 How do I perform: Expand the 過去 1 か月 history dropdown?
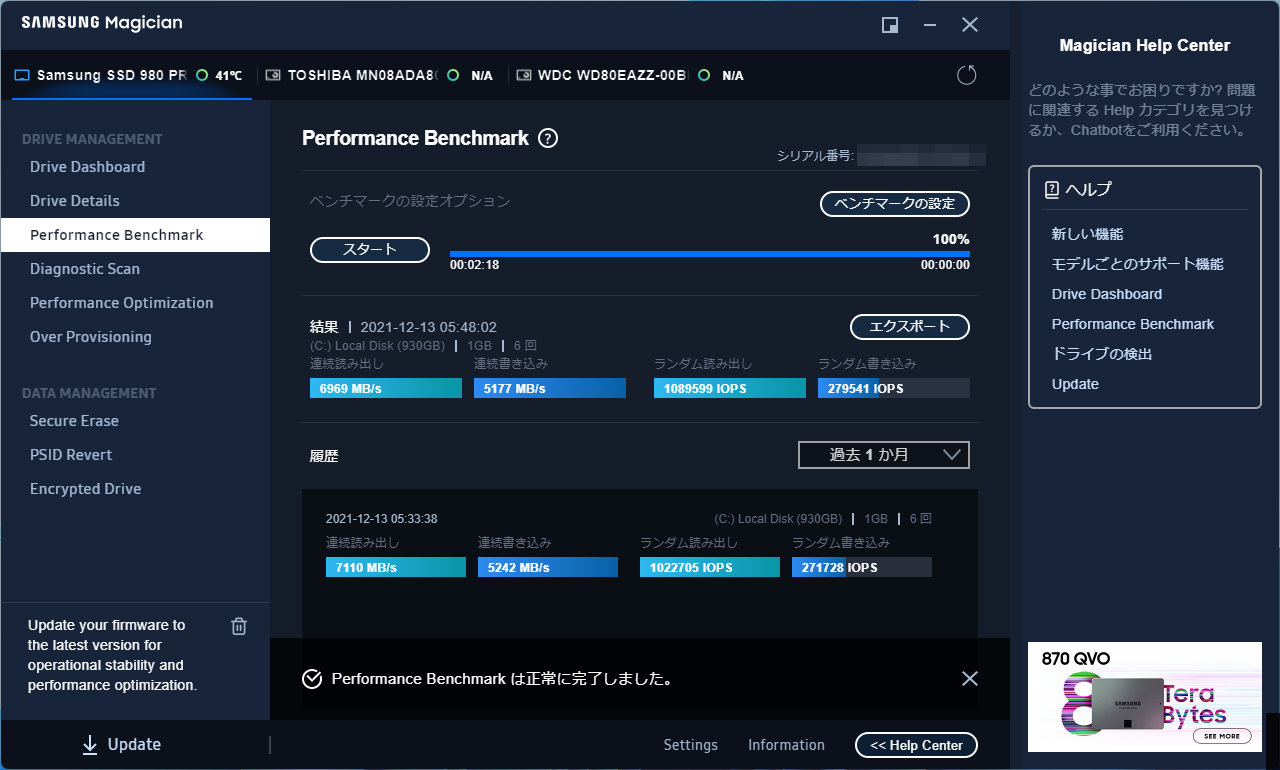click(x=884, y=455)
